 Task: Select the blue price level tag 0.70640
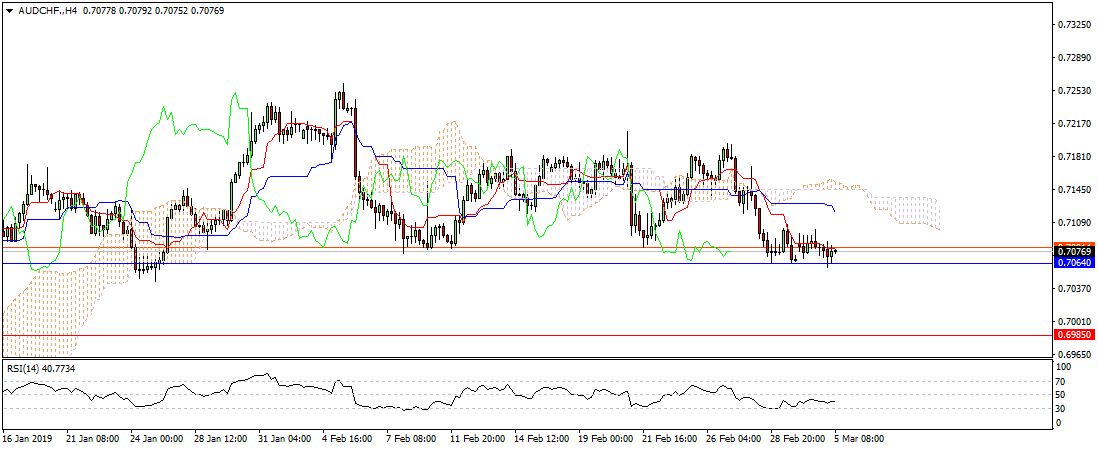[1075, 263]
